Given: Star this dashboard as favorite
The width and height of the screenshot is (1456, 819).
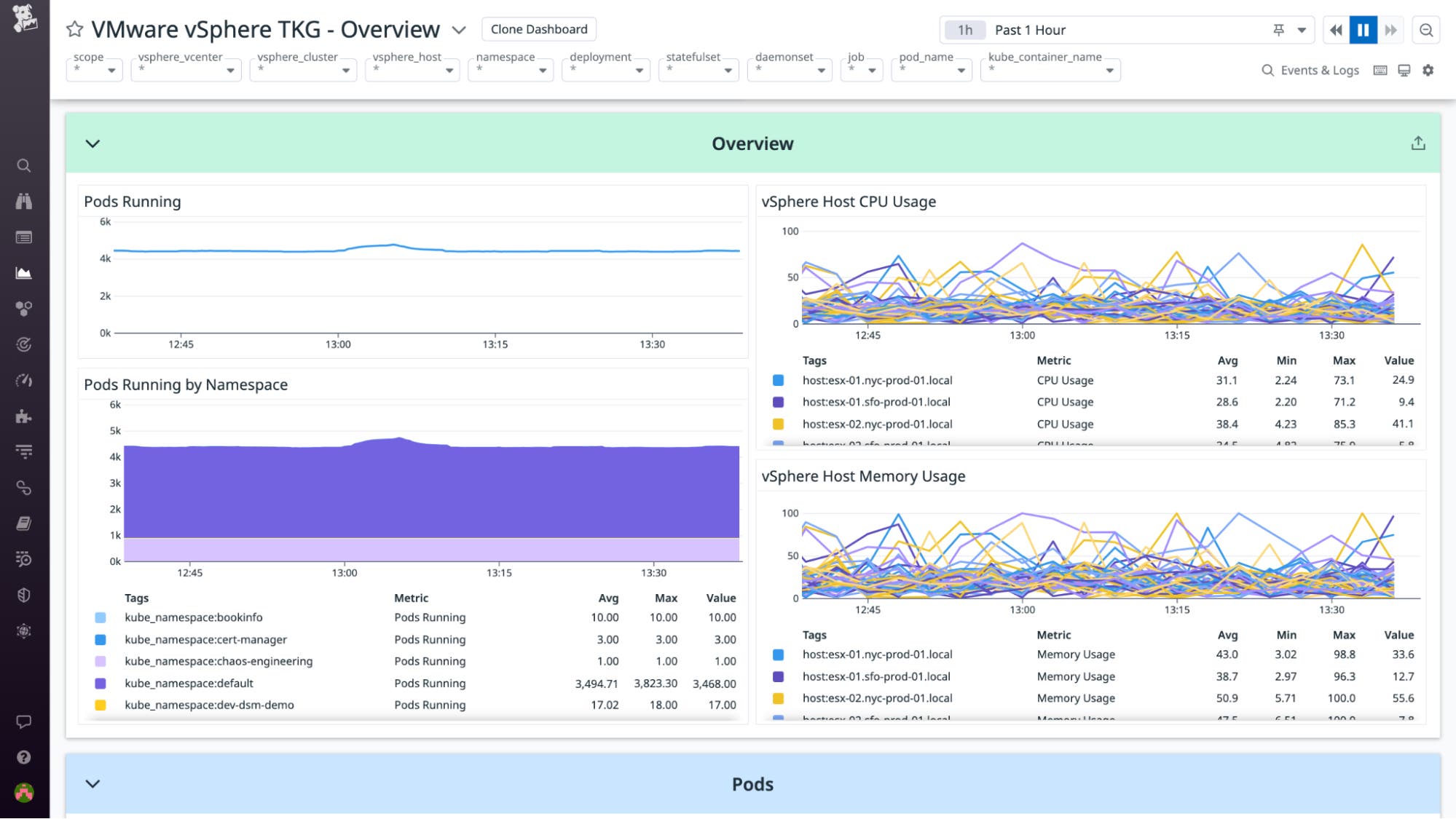Looking at the screenshot, I should click(74, 29).
